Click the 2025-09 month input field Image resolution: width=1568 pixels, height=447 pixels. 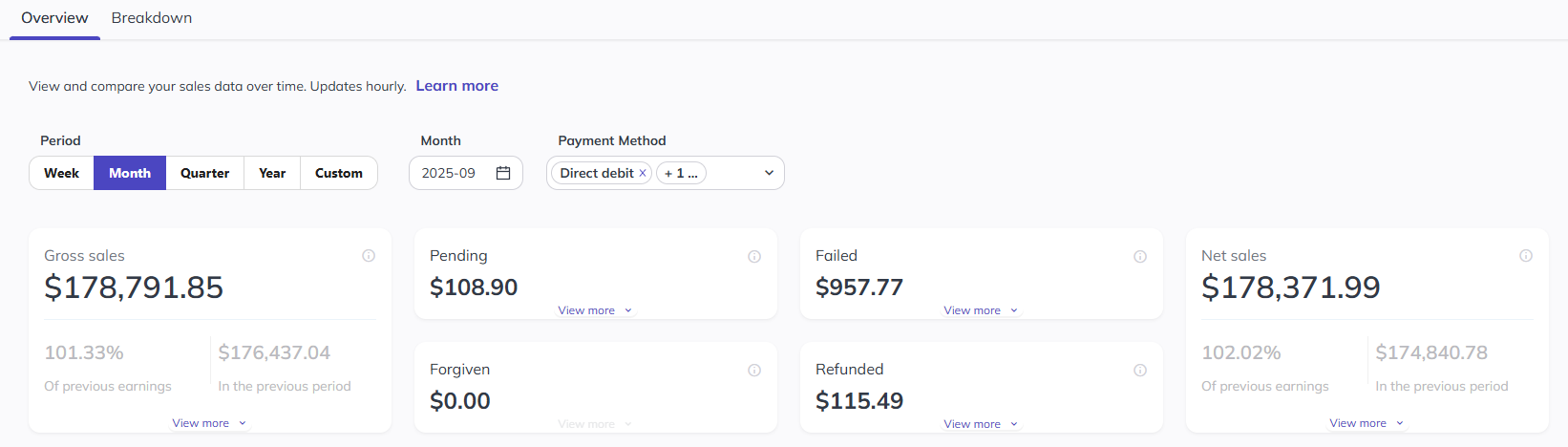(x=466, y=173)
